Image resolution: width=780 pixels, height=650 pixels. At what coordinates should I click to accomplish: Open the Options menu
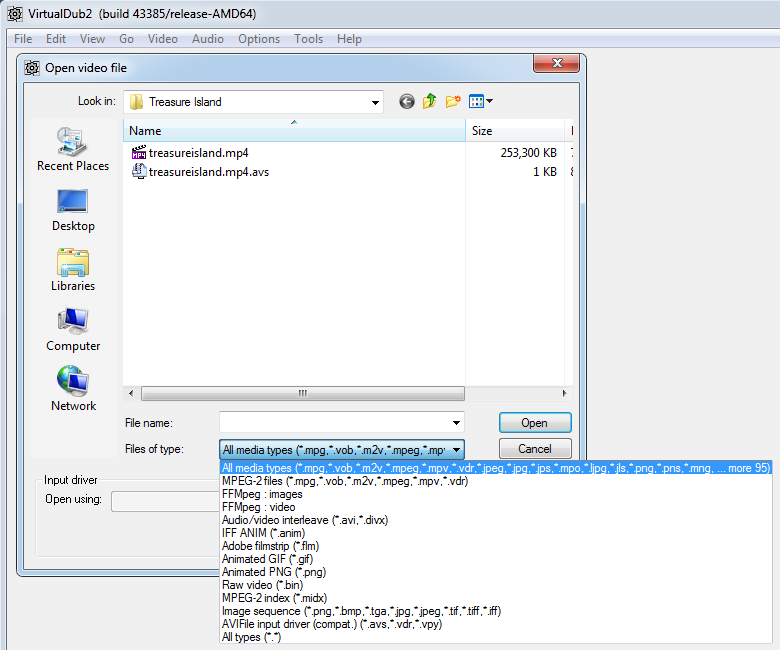[259, 39]
